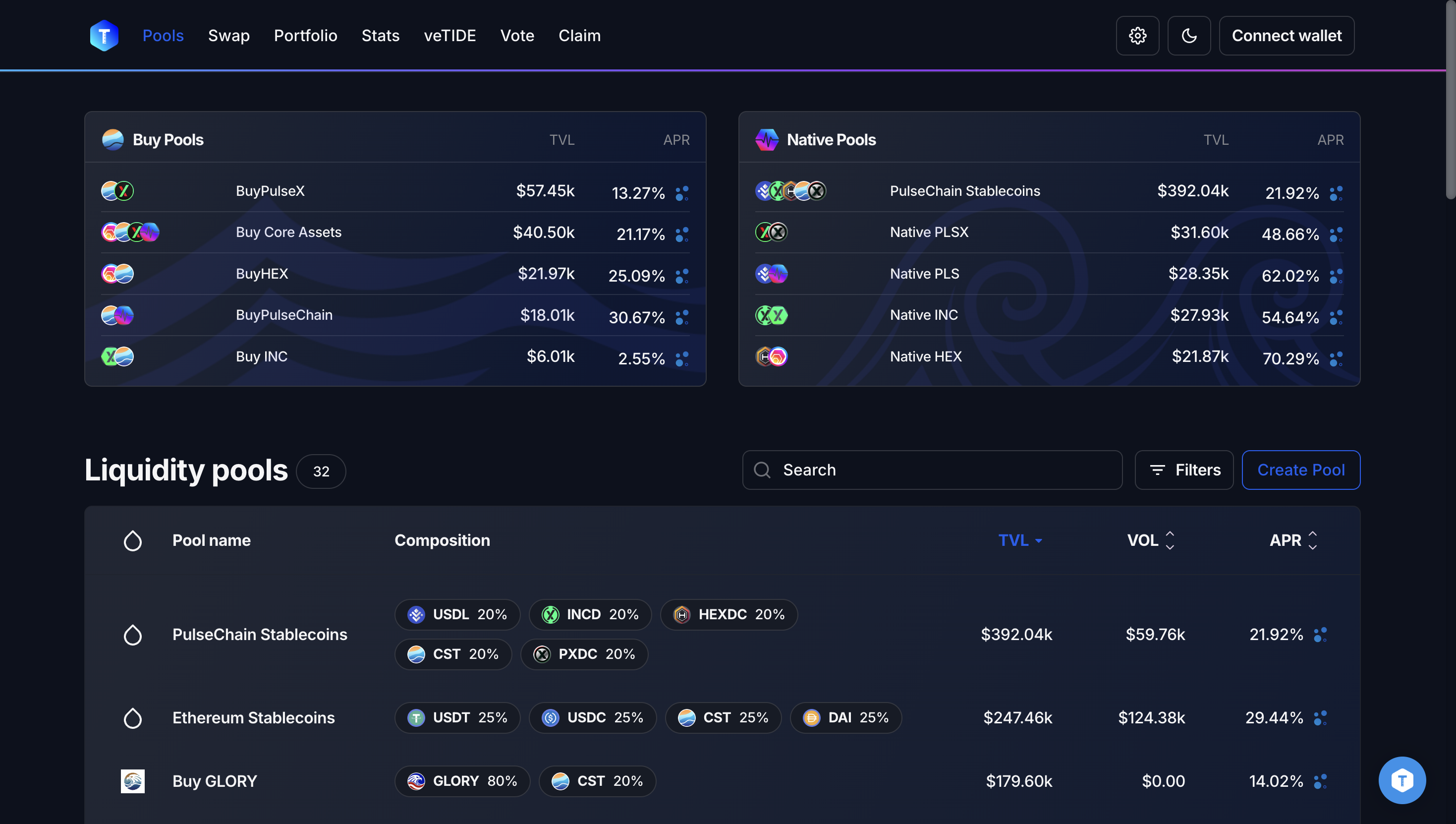Click the droplet icon beside Ethereum Stablecoins
1456x824 pixels.
coord(132,717)
